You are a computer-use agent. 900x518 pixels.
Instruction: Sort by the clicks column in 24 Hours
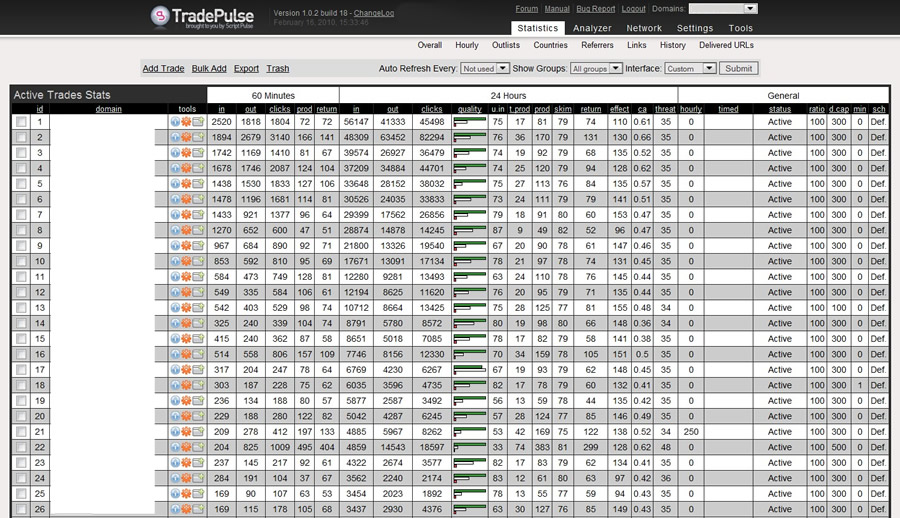tap(431, 109)
